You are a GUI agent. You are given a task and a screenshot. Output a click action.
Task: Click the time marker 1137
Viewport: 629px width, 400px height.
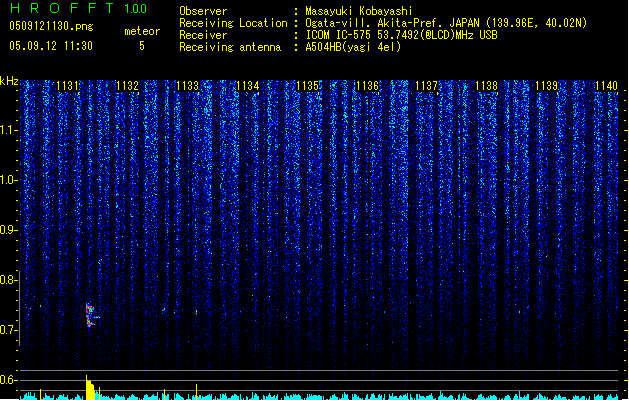[427, 86]
